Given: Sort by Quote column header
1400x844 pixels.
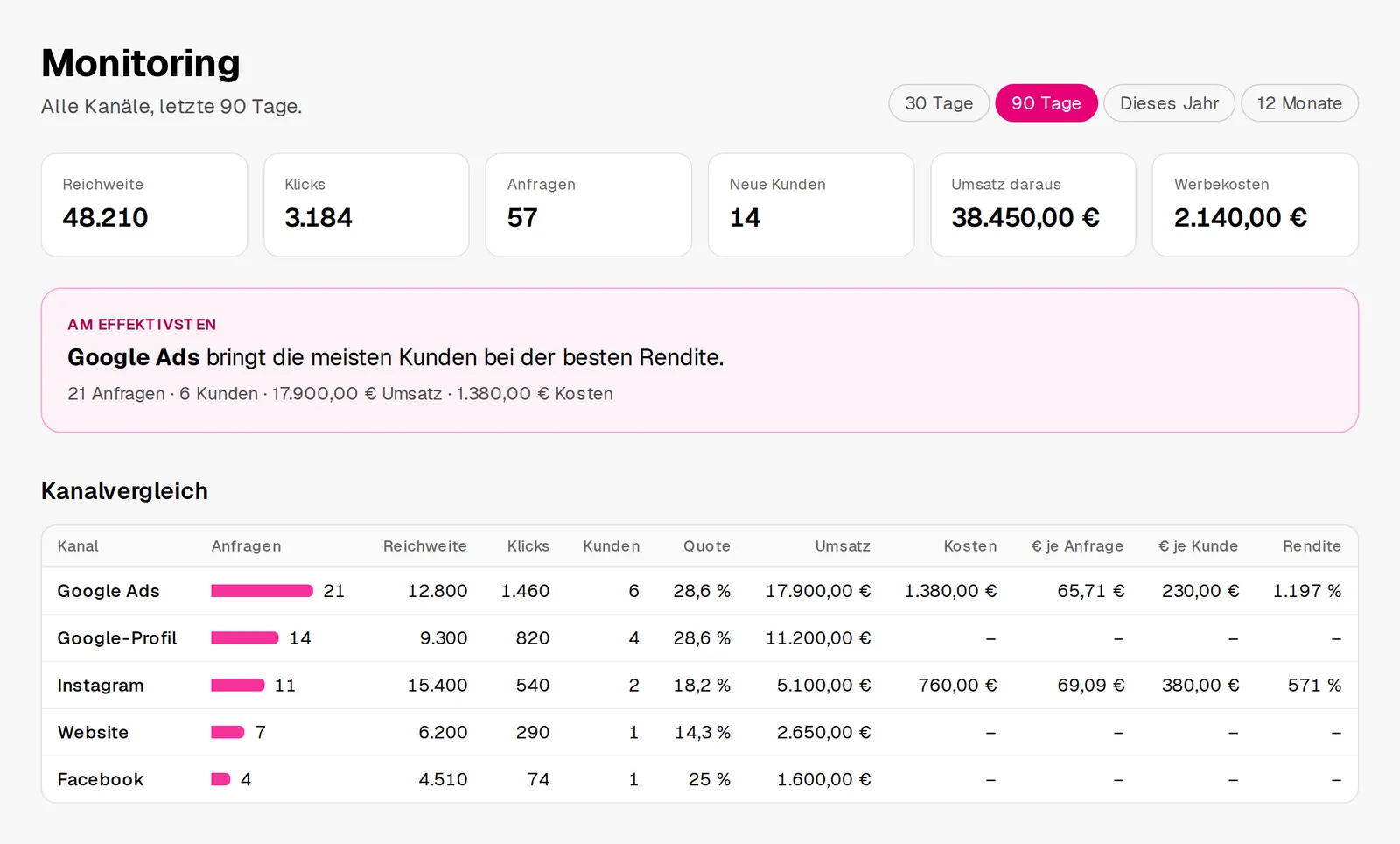Looking at the screenshot, I should pyautogui.click(x=707, y=546).
